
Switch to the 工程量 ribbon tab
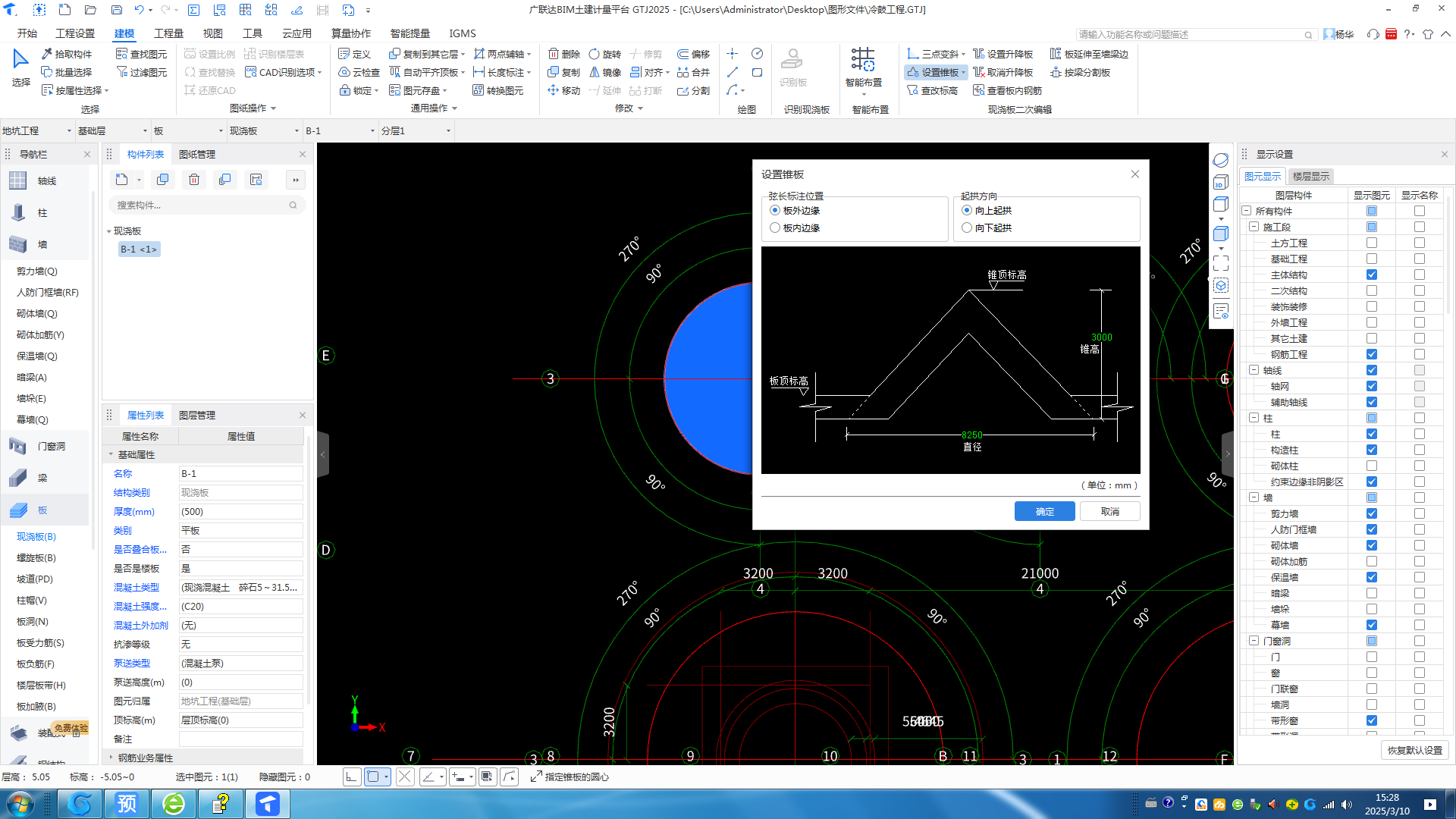pos(168,33)
